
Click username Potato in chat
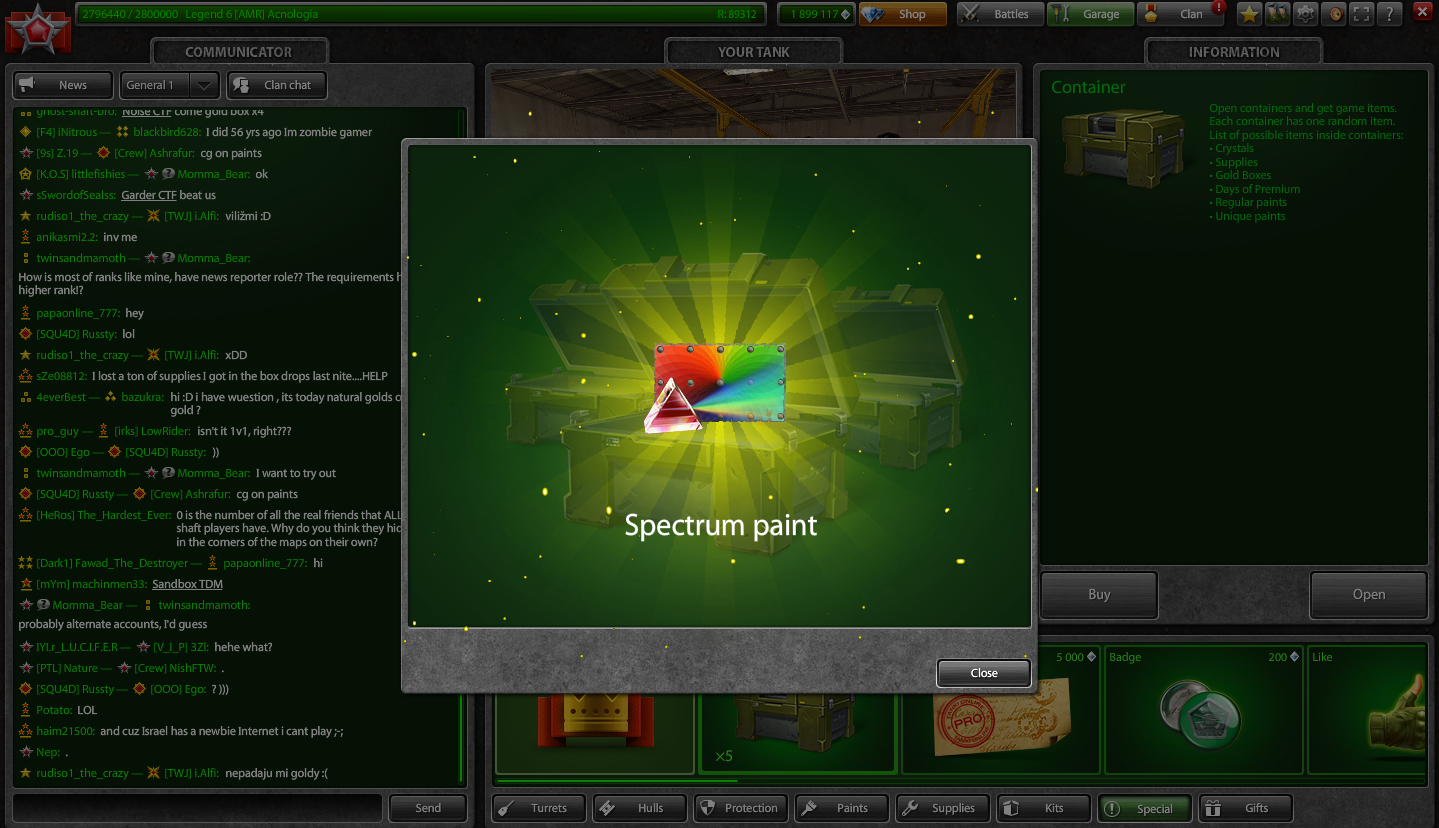53,710
